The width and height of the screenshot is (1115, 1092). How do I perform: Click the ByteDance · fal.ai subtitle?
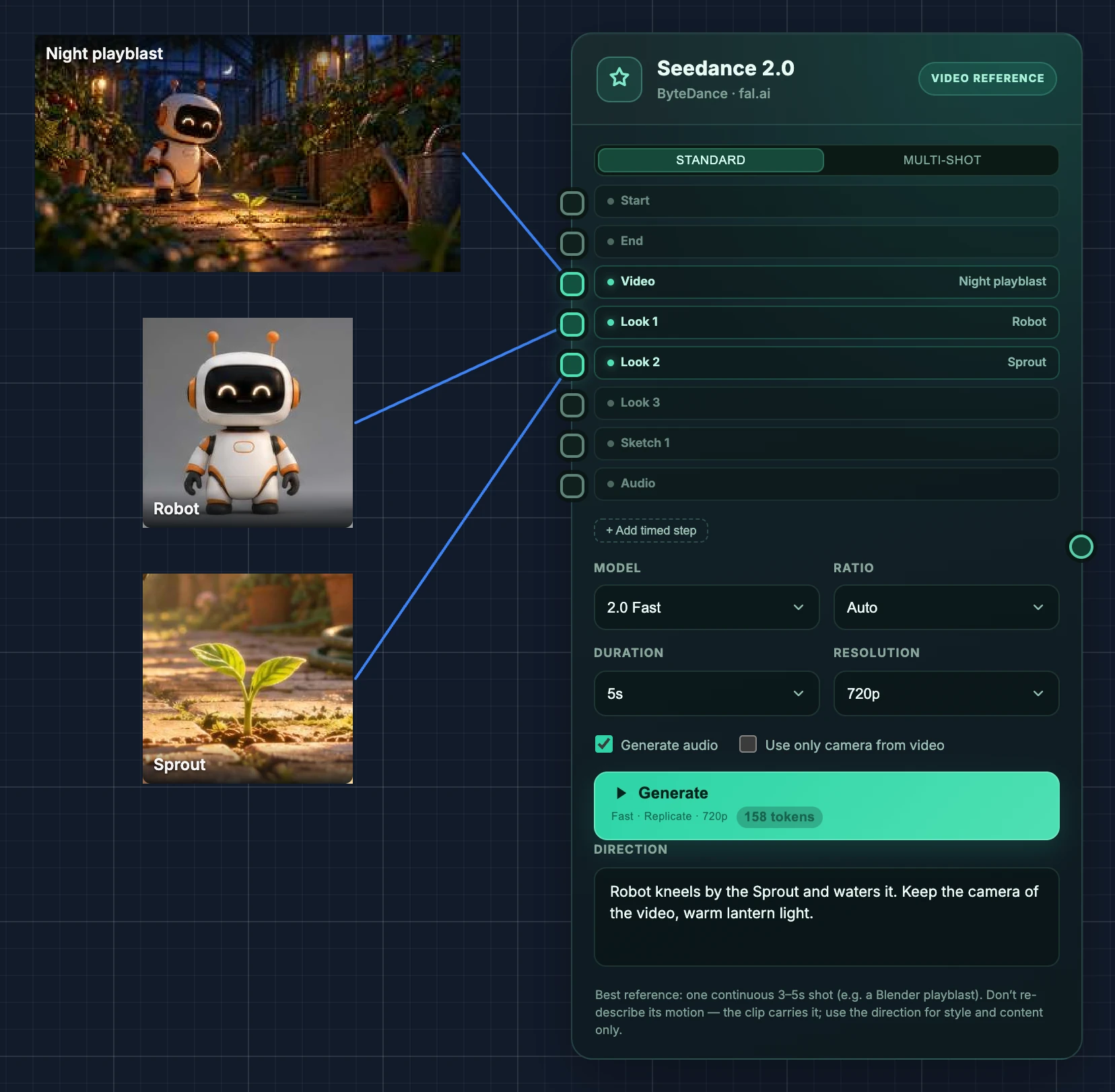[713, 94]
